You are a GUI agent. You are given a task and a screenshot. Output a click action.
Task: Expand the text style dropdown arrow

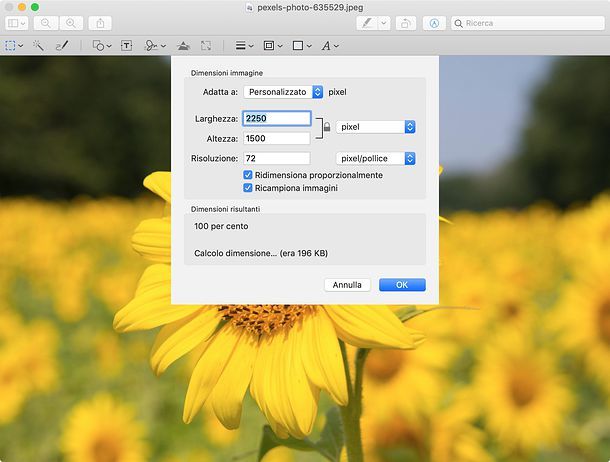pyautogui.click(x=337, y=46)
